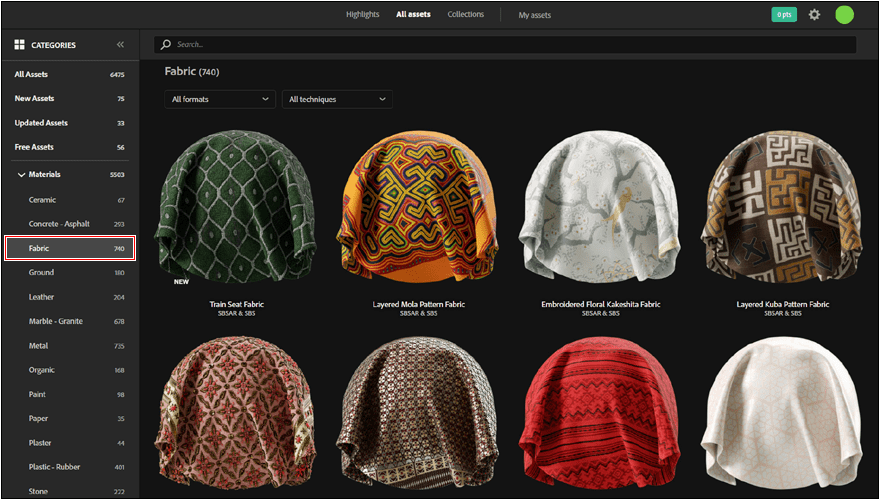Open the white cube-pattern fabric thumbnail

tap(782, 414)
